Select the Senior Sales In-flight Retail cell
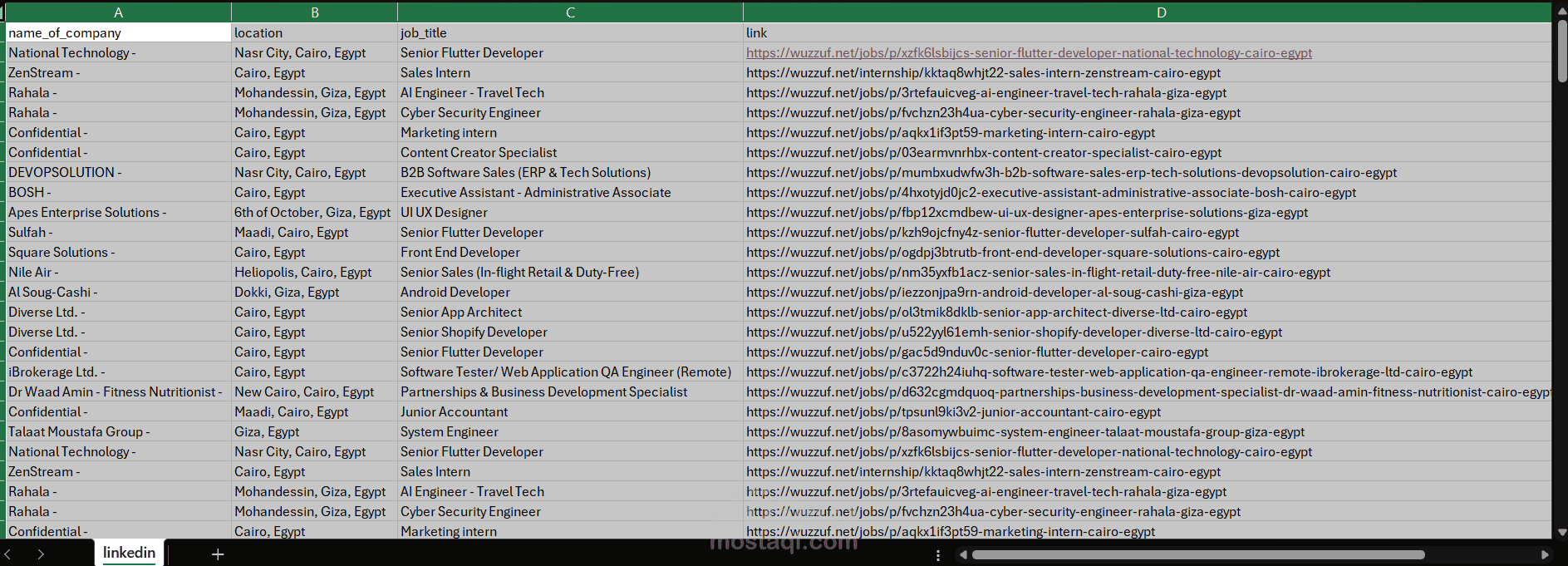Viewport: 1568px width, 566px height. [x=570, y=272]
